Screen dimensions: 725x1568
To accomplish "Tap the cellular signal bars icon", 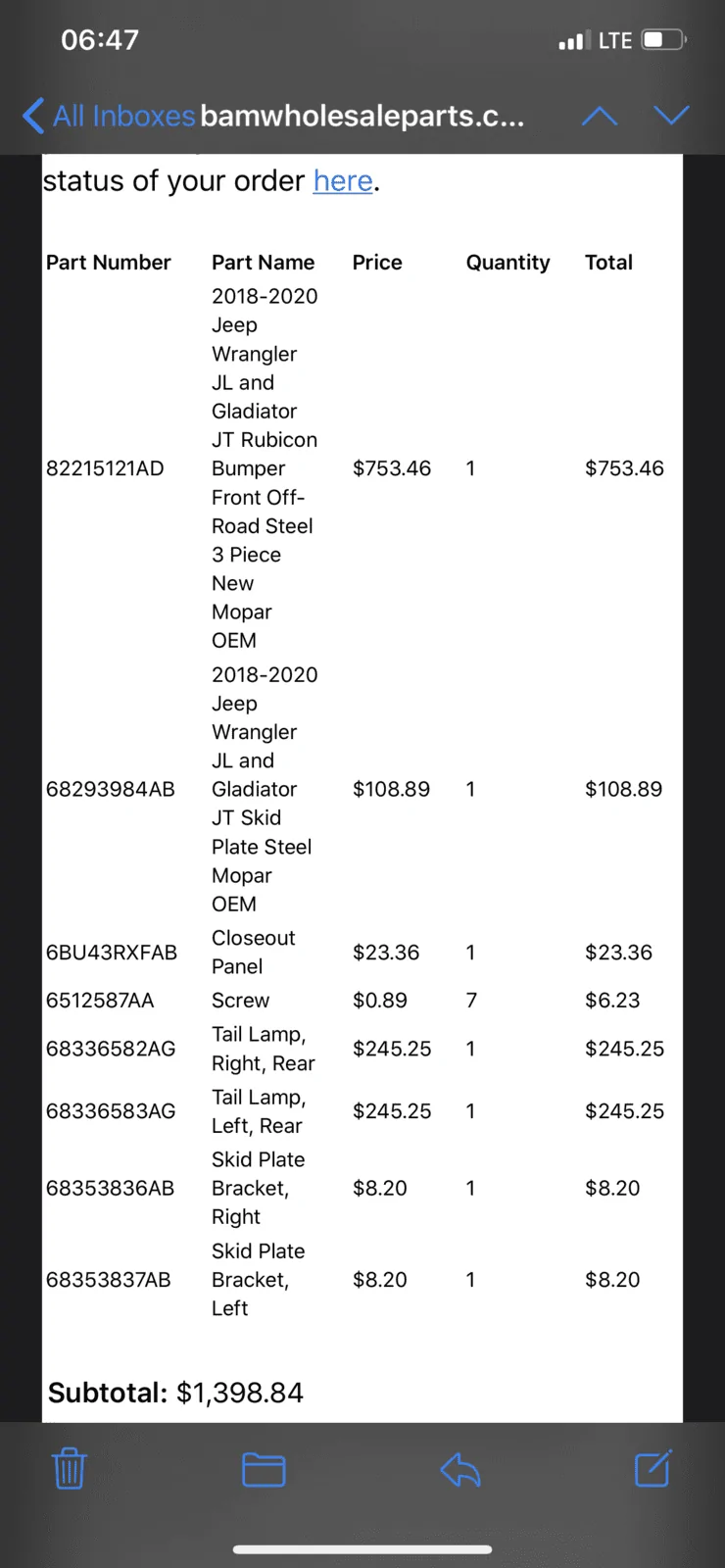I will [x=574, y=40].
